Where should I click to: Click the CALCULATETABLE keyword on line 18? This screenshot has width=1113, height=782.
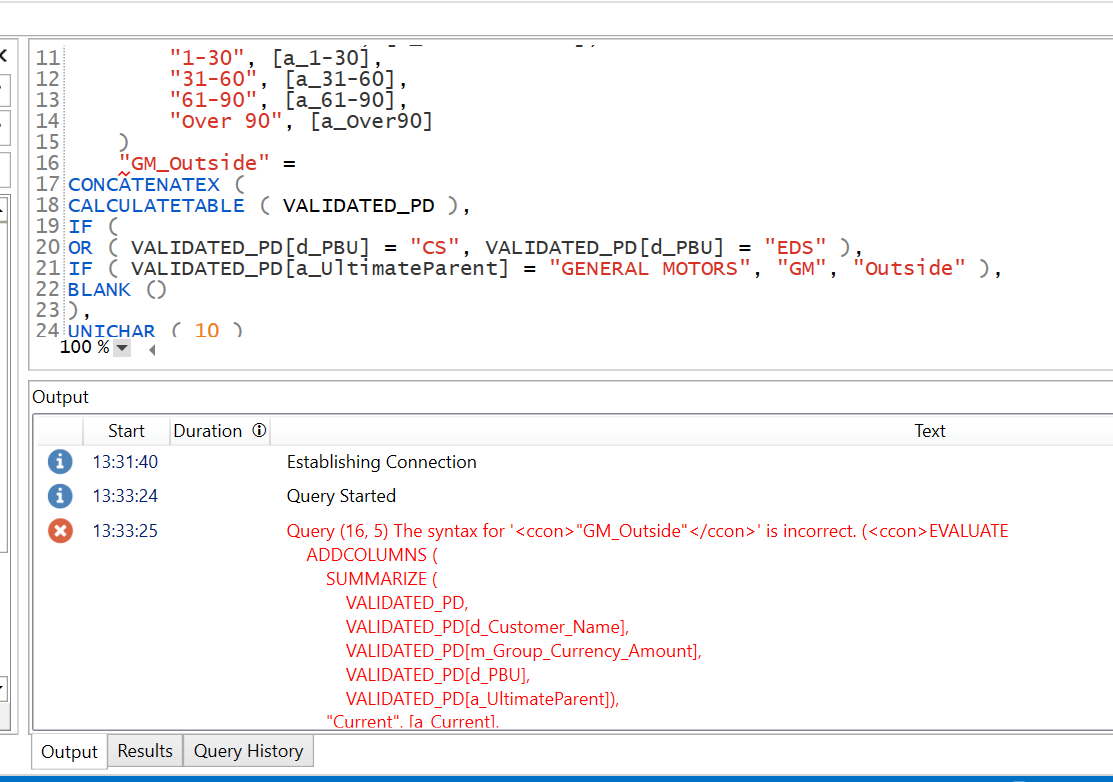point(156,206)
